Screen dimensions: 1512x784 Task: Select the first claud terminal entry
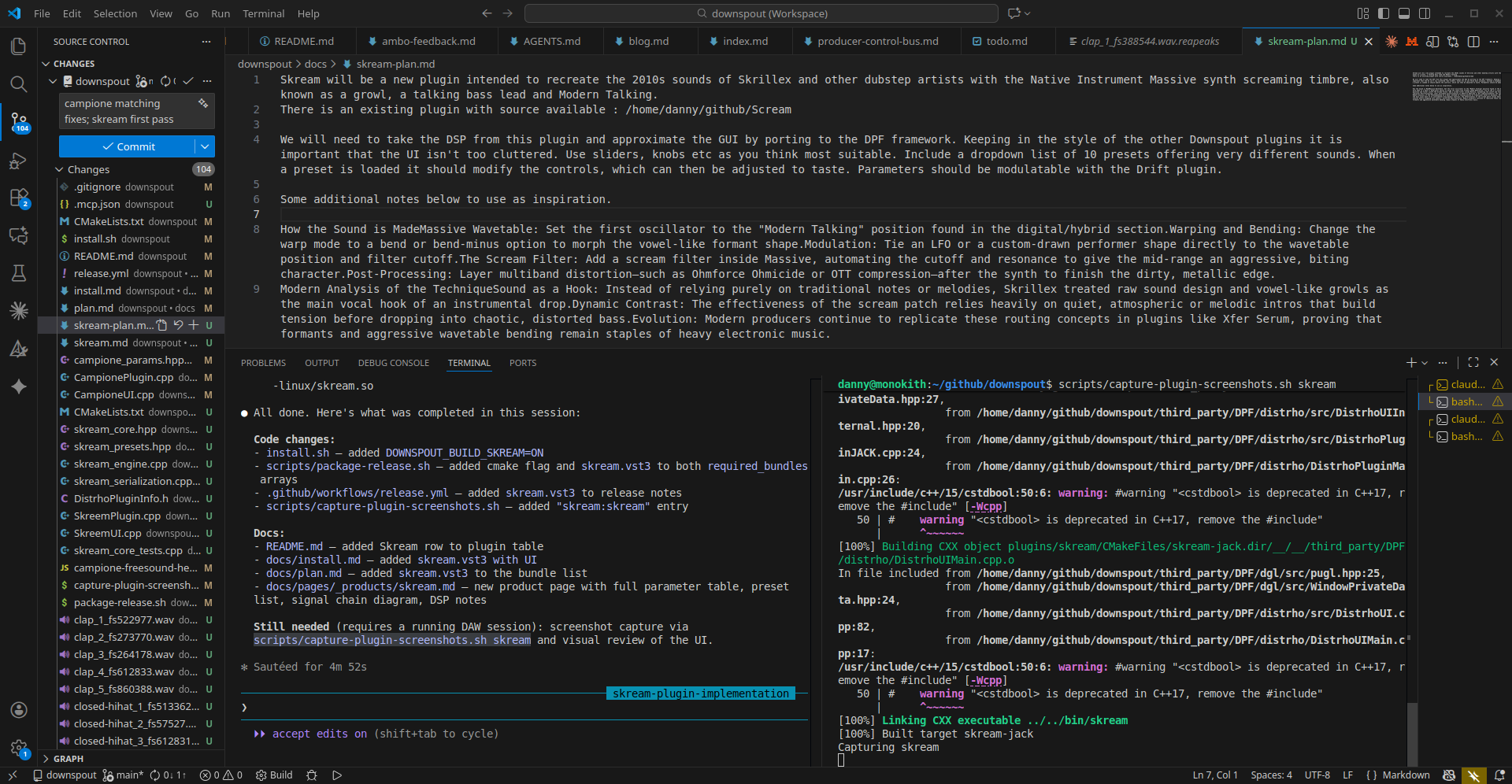tap(1465, 385)
